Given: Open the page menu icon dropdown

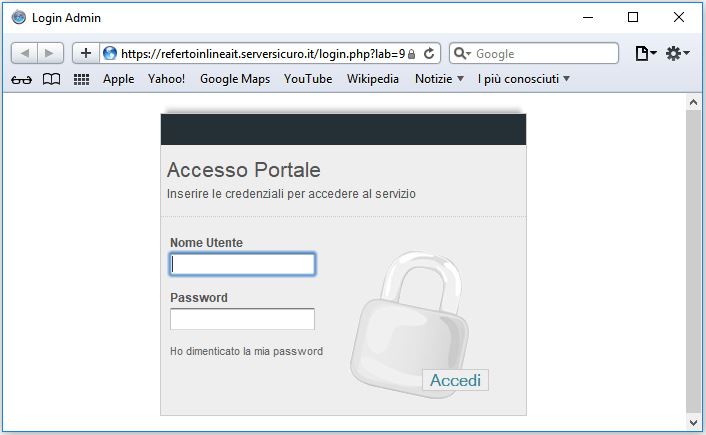Looking at the screenshot, I should [646, 54].
